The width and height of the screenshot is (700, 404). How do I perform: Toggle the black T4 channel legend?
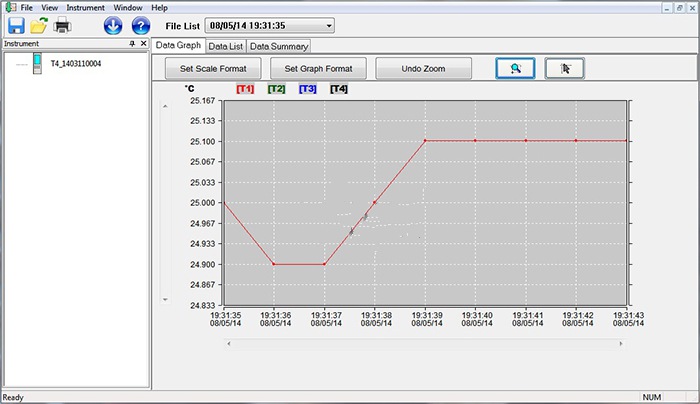[339, 89]
